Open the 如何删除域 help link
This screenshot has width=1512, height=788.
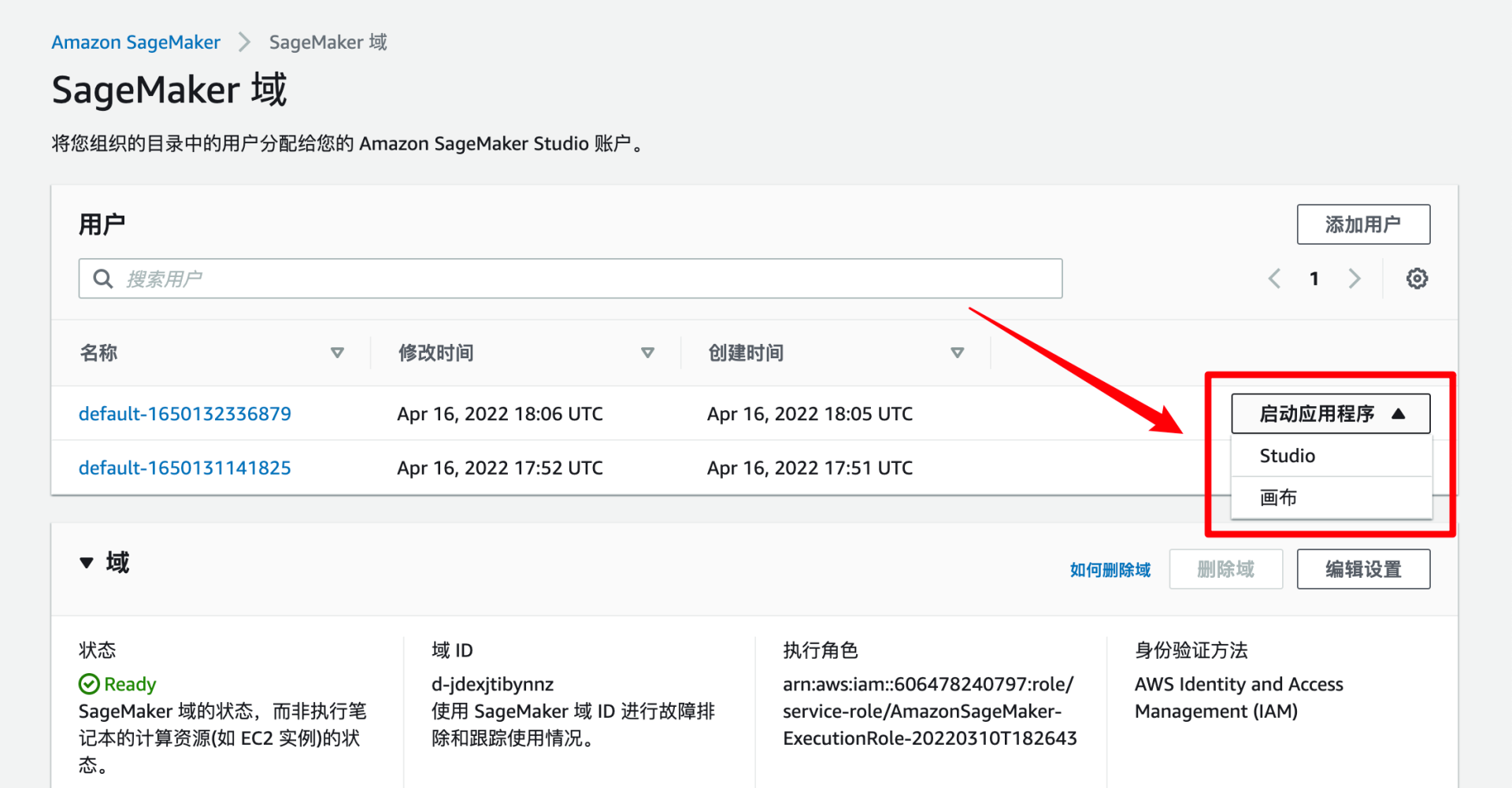tap(1110, 570)
